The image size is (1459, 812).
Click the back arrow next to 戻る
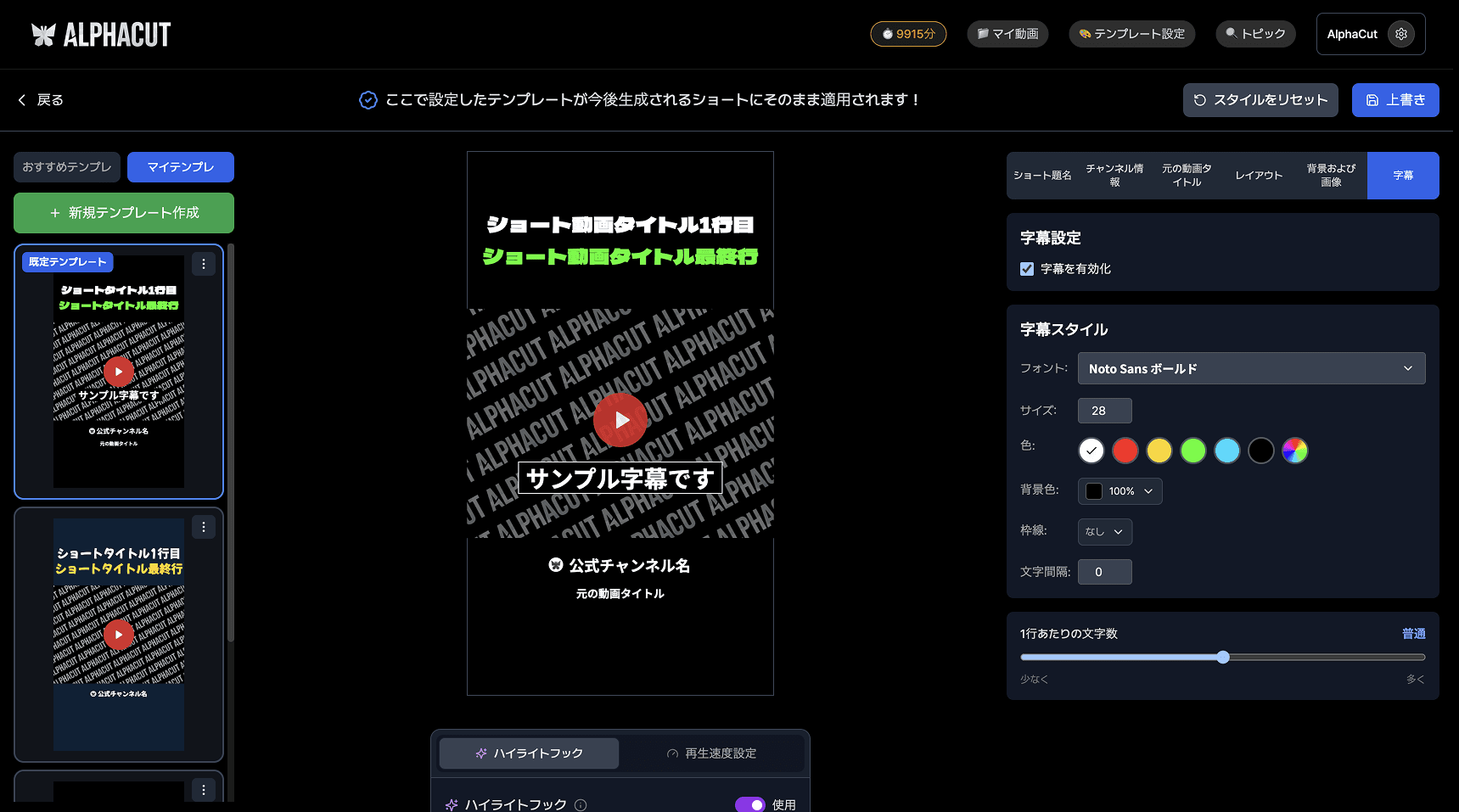22,100
